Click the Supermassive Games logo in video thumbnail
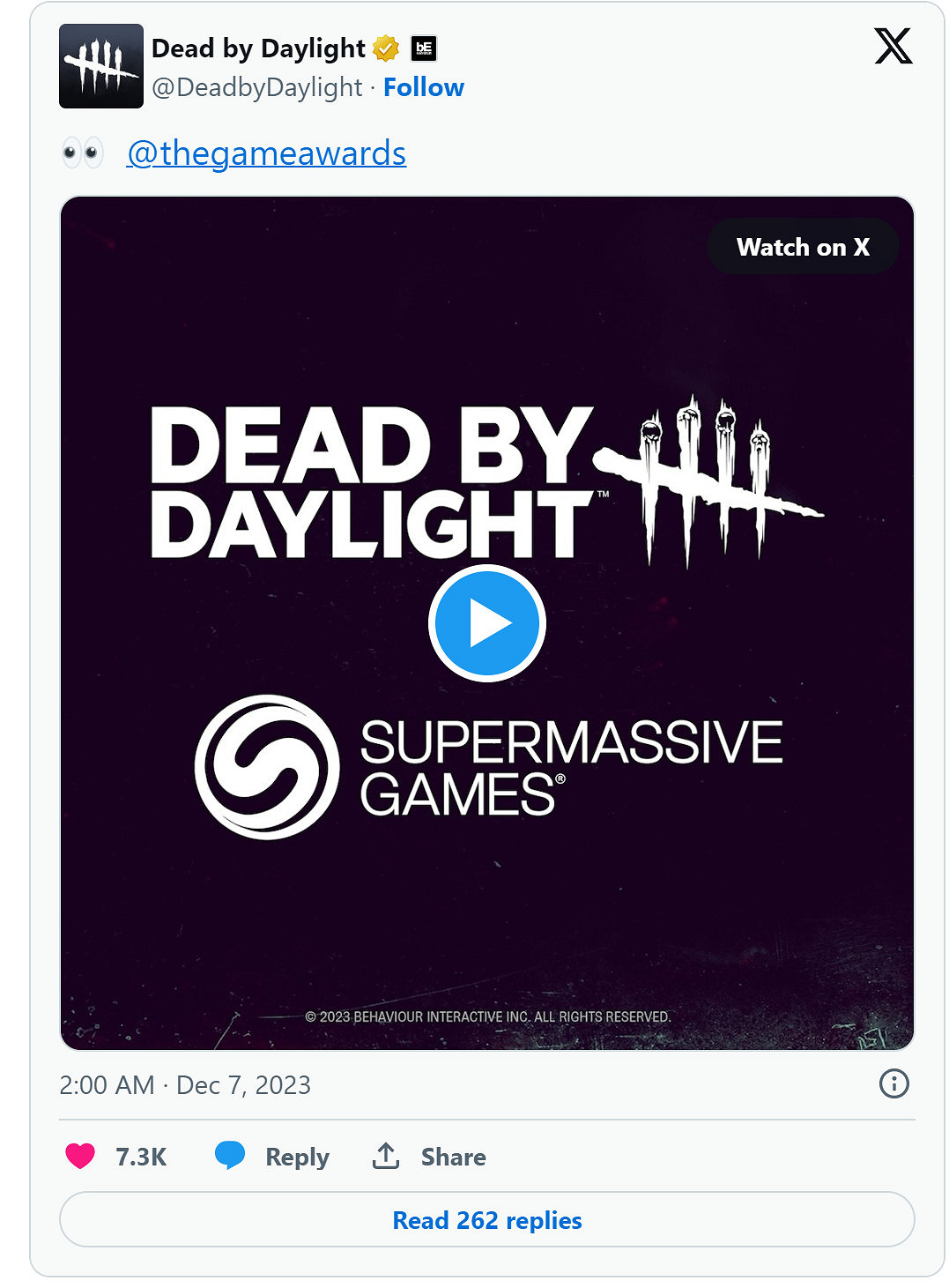949x1288 pixels. (x=267, y=767)
